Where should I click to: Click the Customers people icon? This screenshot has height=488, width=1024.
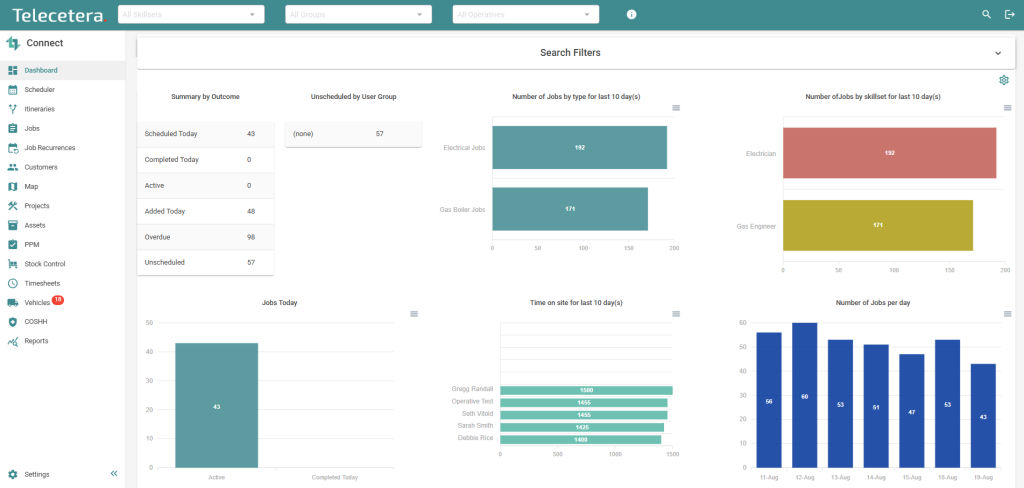click(12, 167)
